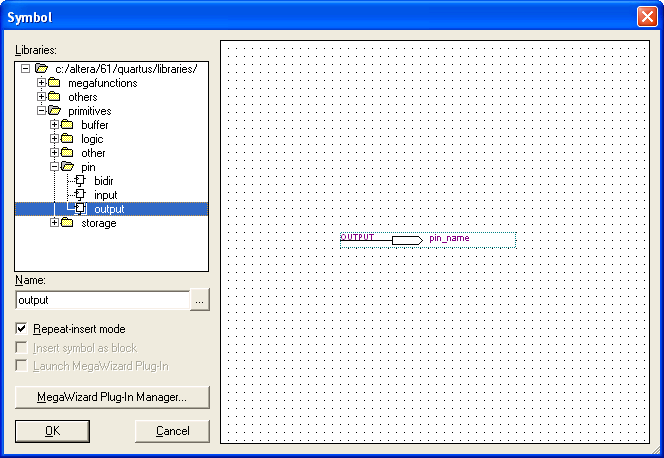Open MegaWizard Plug-In Manager
This screenshot has height=458, width=664.
[x=112, y=397]
